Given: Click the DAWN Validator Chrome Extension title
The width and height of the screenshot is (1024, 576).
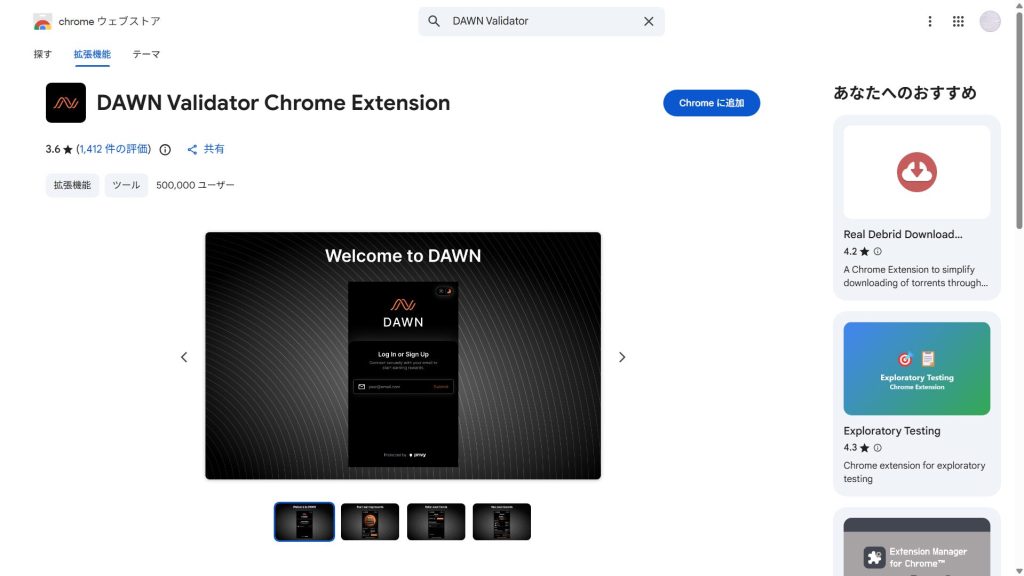Looking at the screenshot, I should click(x=273, y=103).
